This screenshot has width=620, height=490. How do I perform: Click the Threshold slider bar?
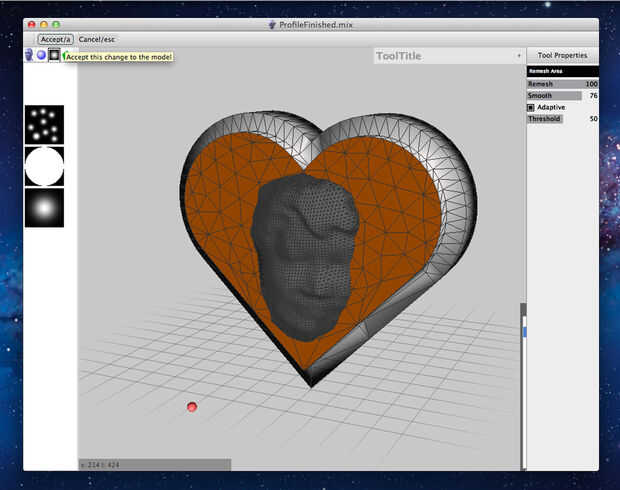[x=546, y=119]
